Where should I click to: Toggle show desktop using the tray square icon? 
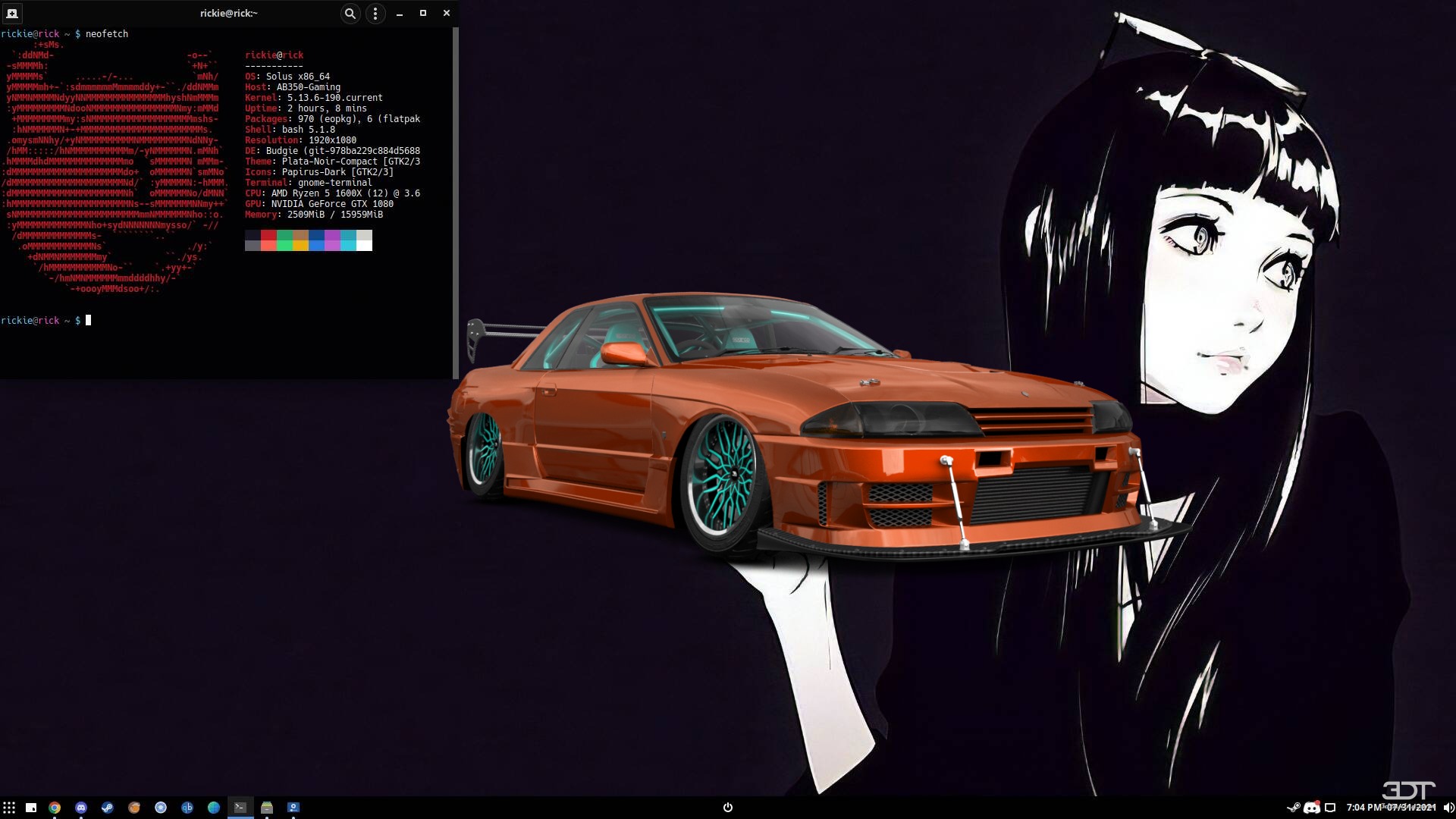pos(1330,807)
